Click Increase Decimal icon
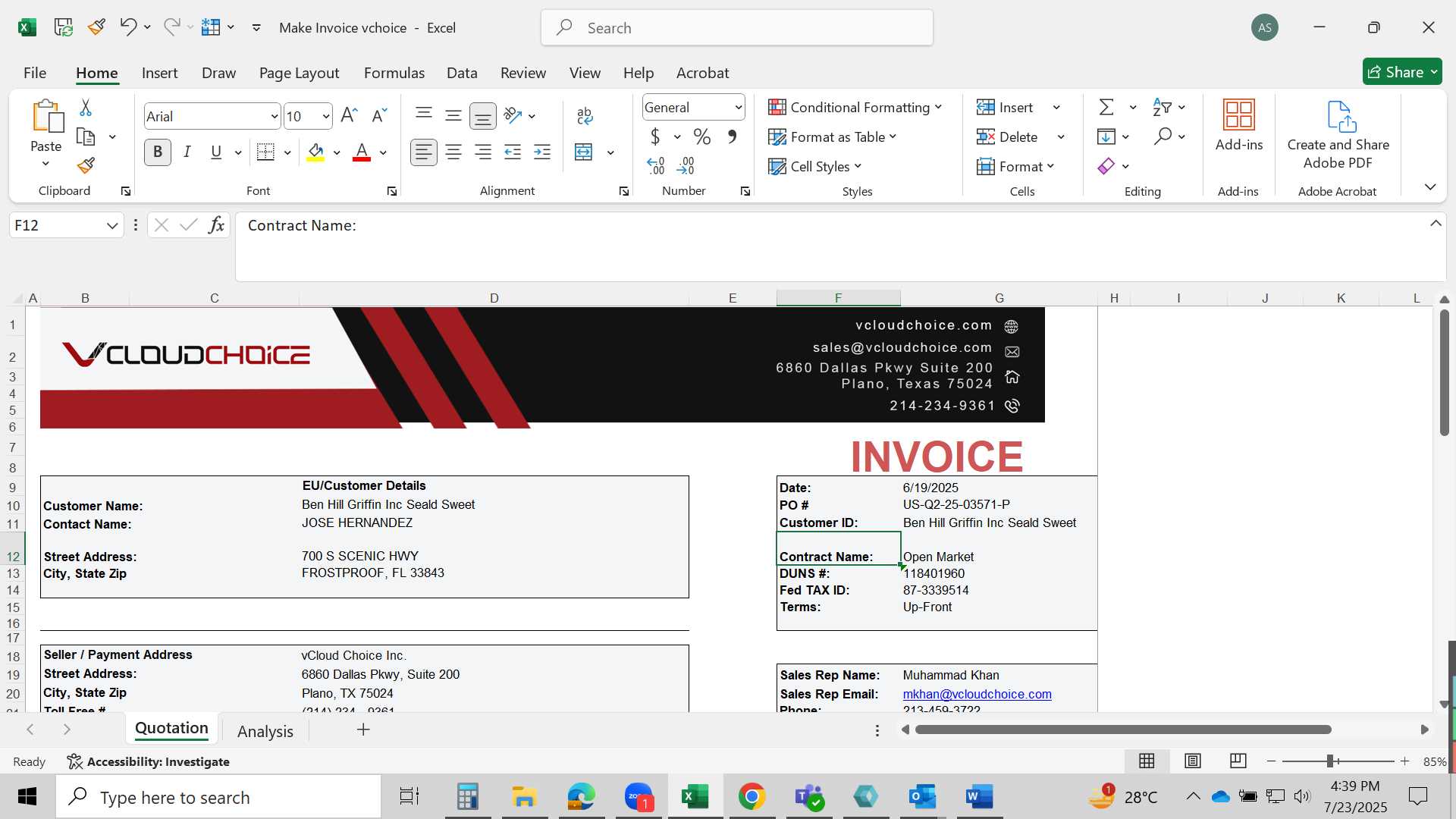The image size is (1456, 819). point(656,165)
